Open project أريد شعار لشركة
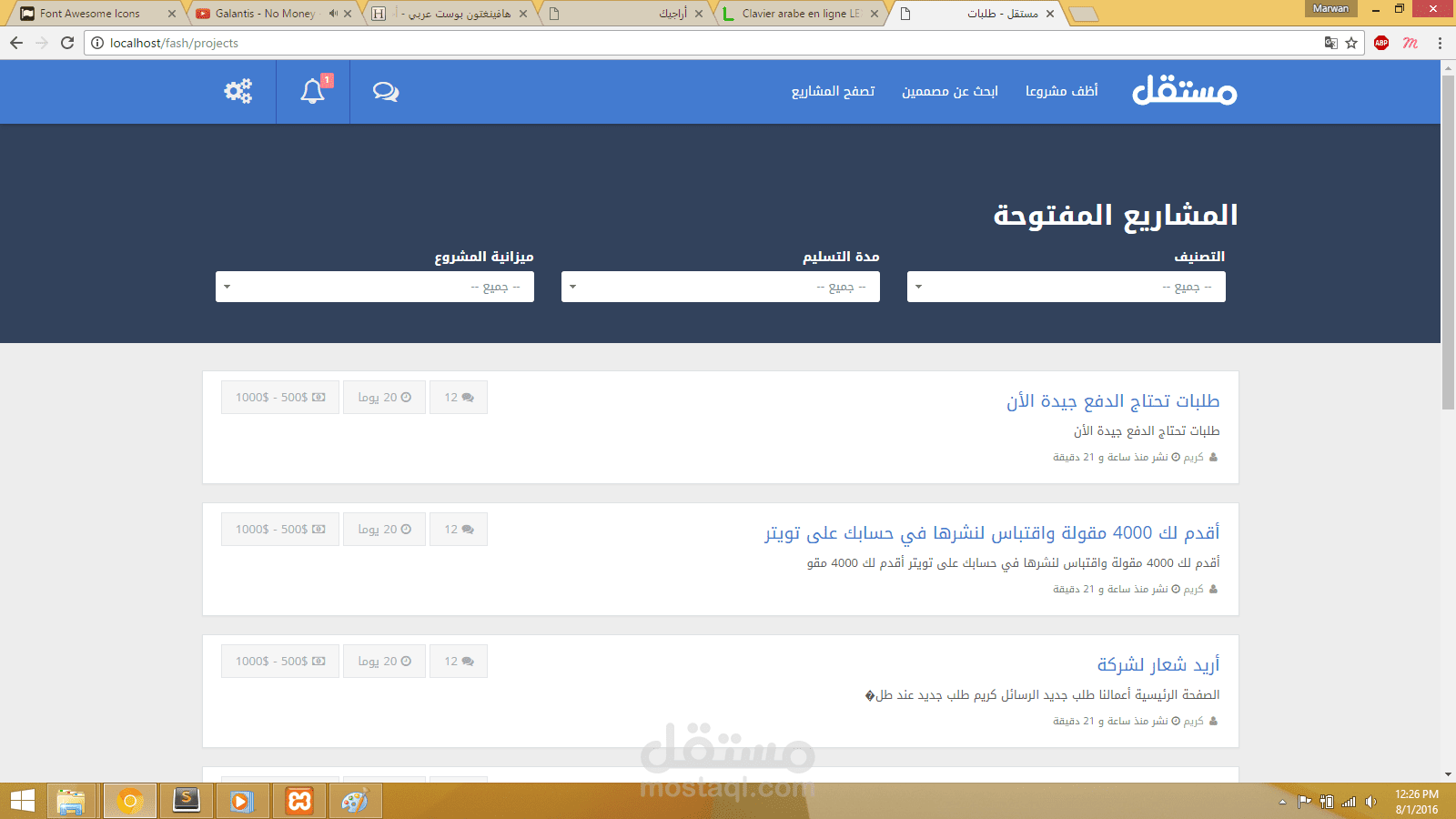The height and width of the screenshot is (819, 1456). (1158, 665)
